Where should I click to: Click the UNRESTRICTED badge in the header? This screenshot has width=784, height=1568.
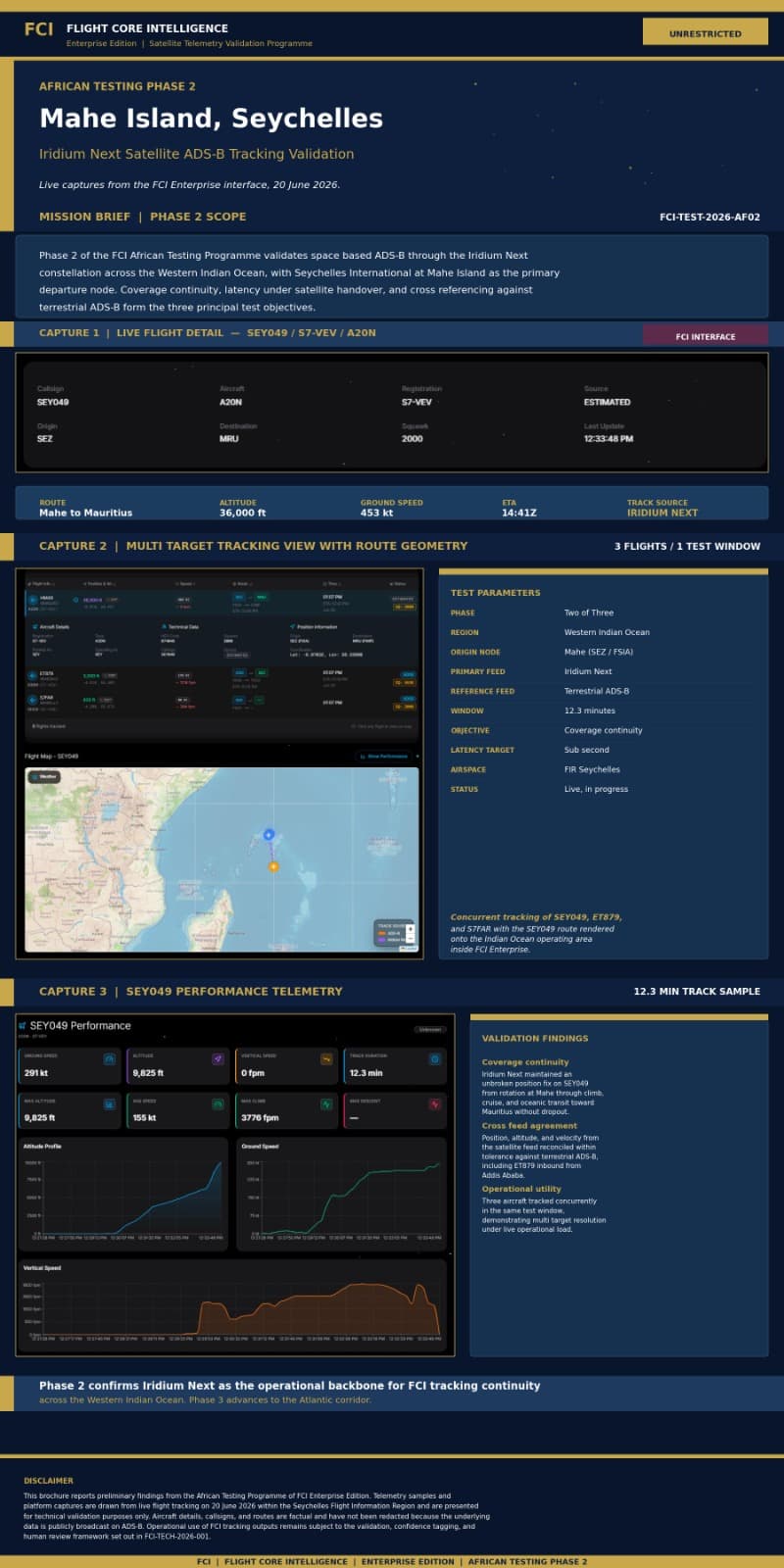click(x=706, y=32)
